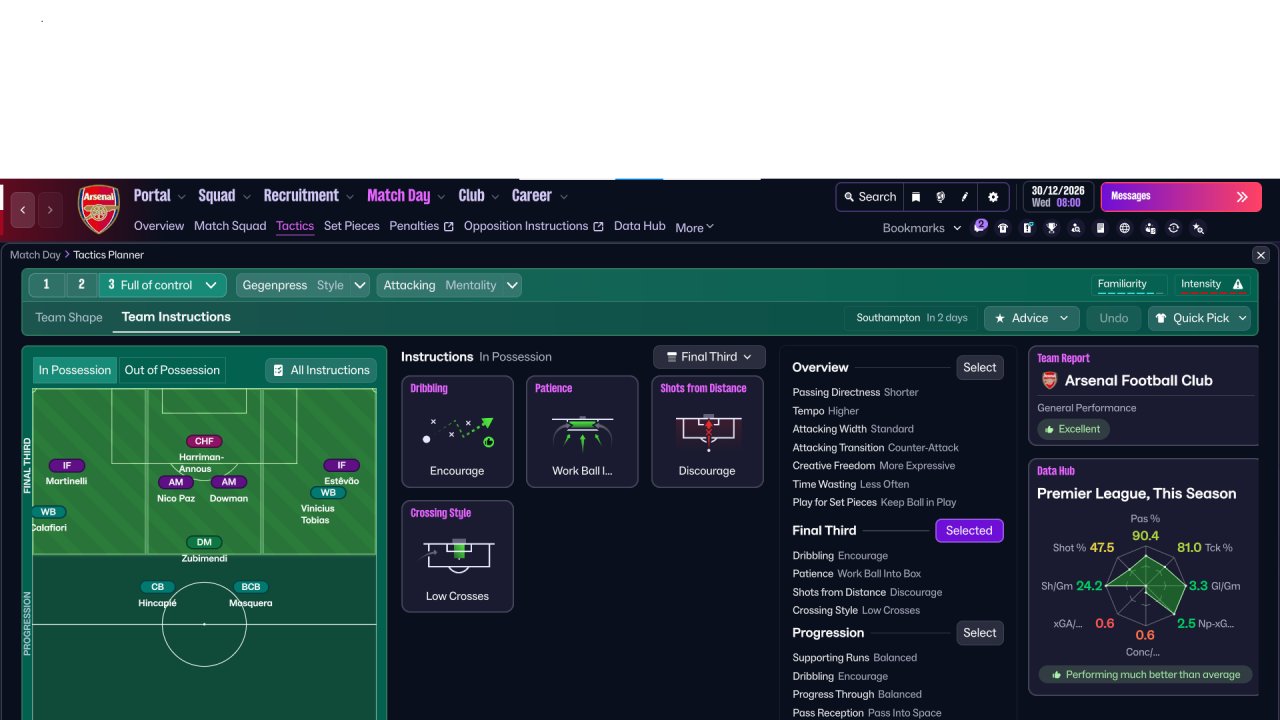This screenshot has width=1280, height=720.
Task: Click the Undo button
Action: (1114, 318)
